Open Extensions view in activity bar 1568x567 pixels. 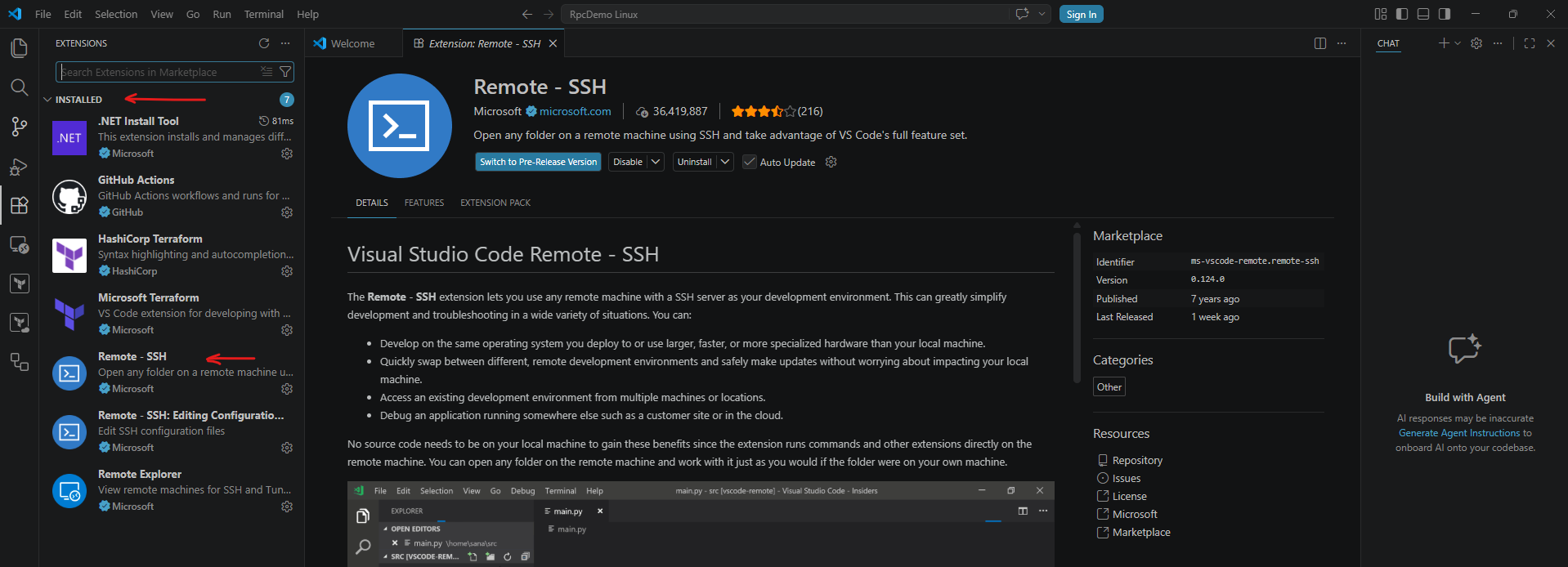click(x=19, y=205)
